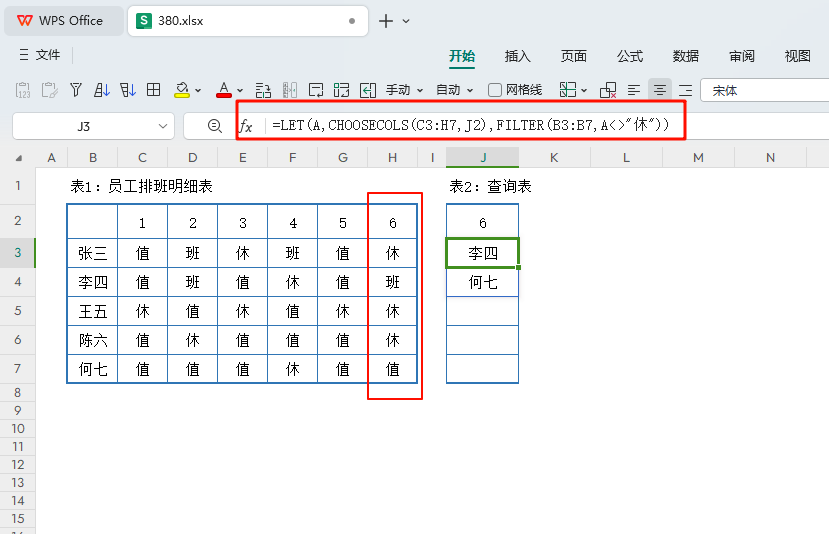The height and width of the screenshot is (534, 829).
Task: Select the 380.xlsx document tab
Action: pos(247,21)
